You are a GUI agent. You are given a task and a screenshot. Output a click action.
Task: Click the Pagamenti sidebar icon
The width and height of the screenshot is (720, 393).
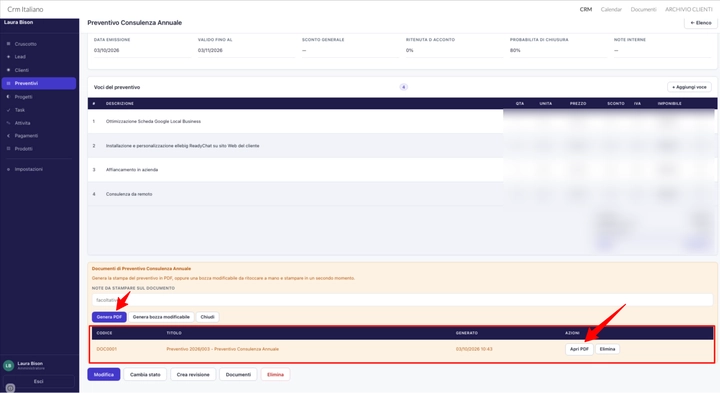8,136
